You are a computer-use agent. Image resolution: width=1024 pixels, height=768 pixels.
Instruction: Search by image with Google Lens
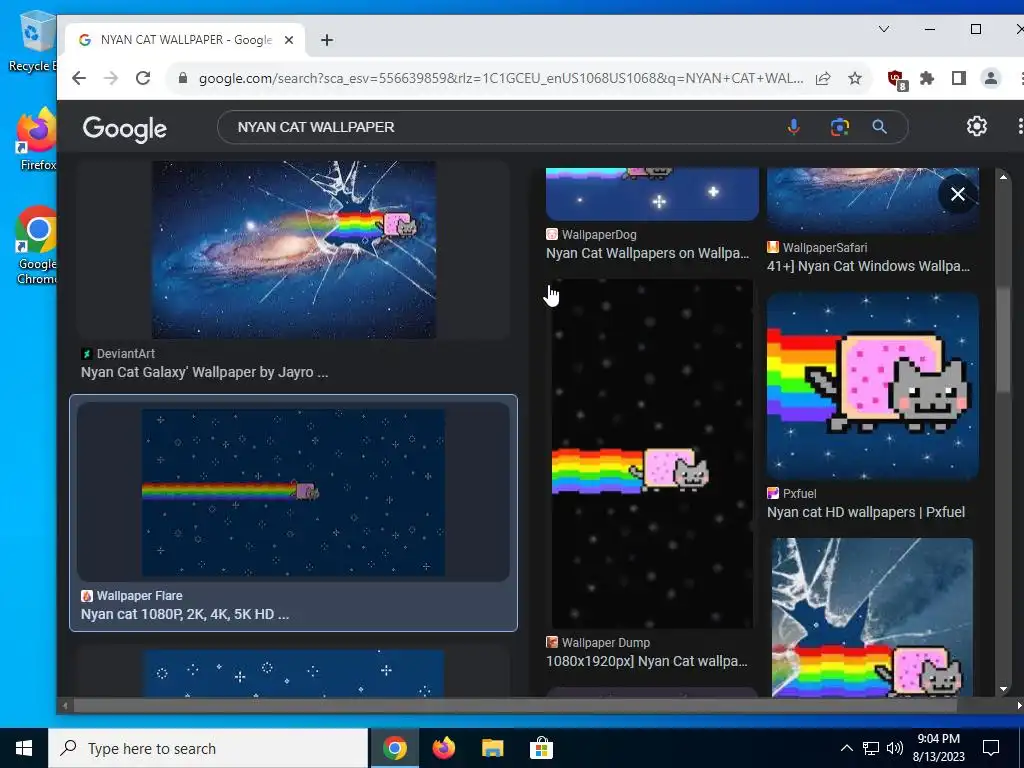[840, 127]
